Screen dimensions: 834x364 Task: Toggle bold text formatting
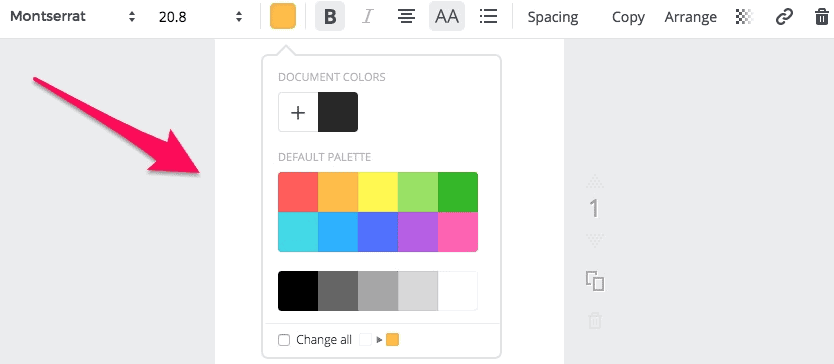pos(330,16)
